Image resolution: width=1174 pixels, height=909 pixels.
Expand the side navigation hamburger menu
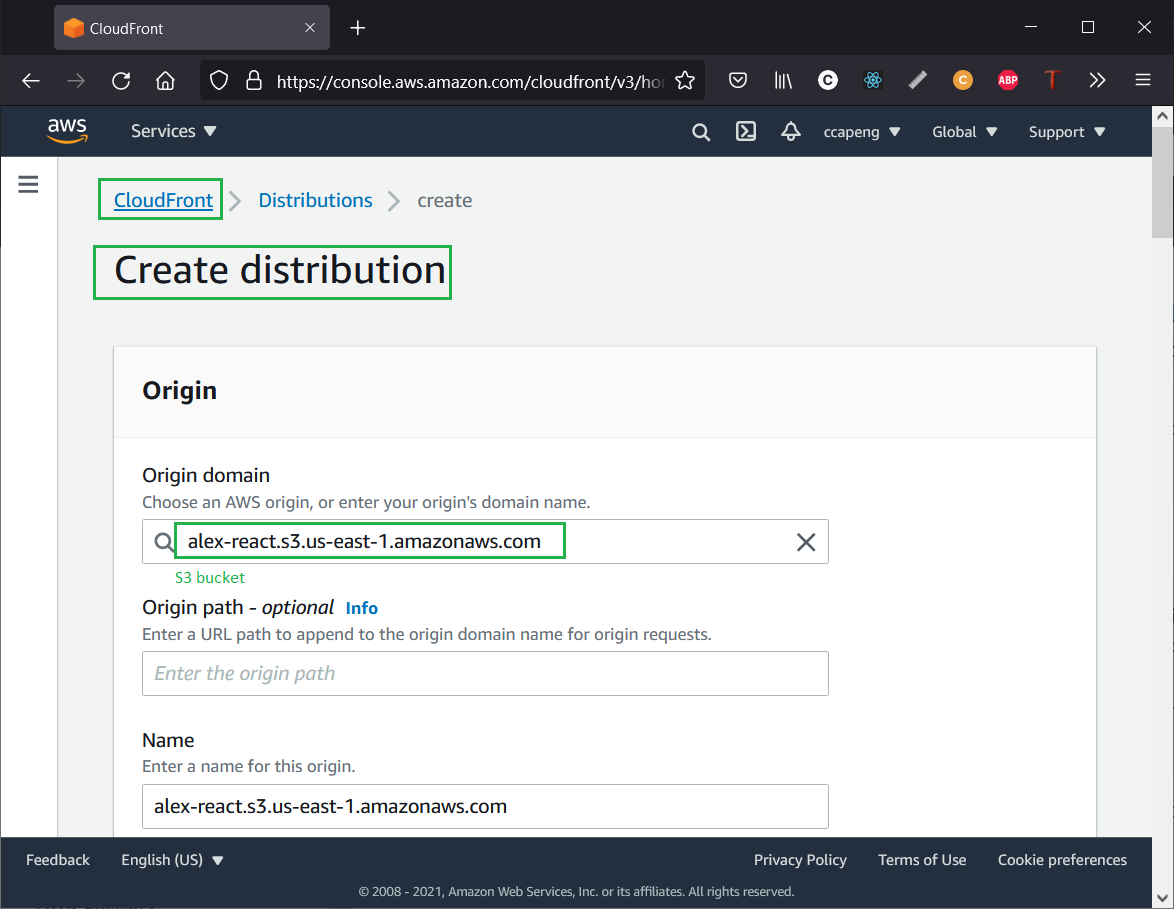(x=28, y=184)
